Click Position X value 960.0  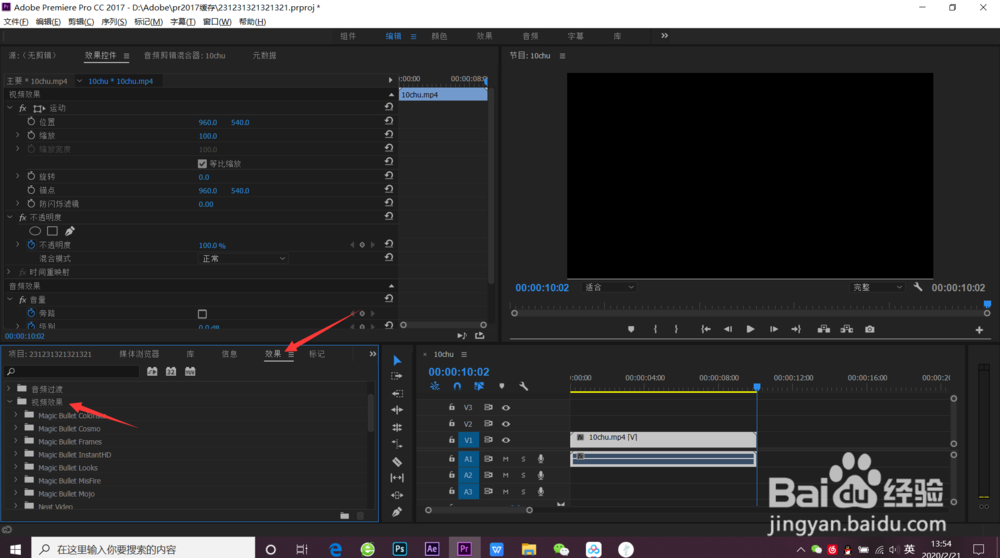click(208, 122)
